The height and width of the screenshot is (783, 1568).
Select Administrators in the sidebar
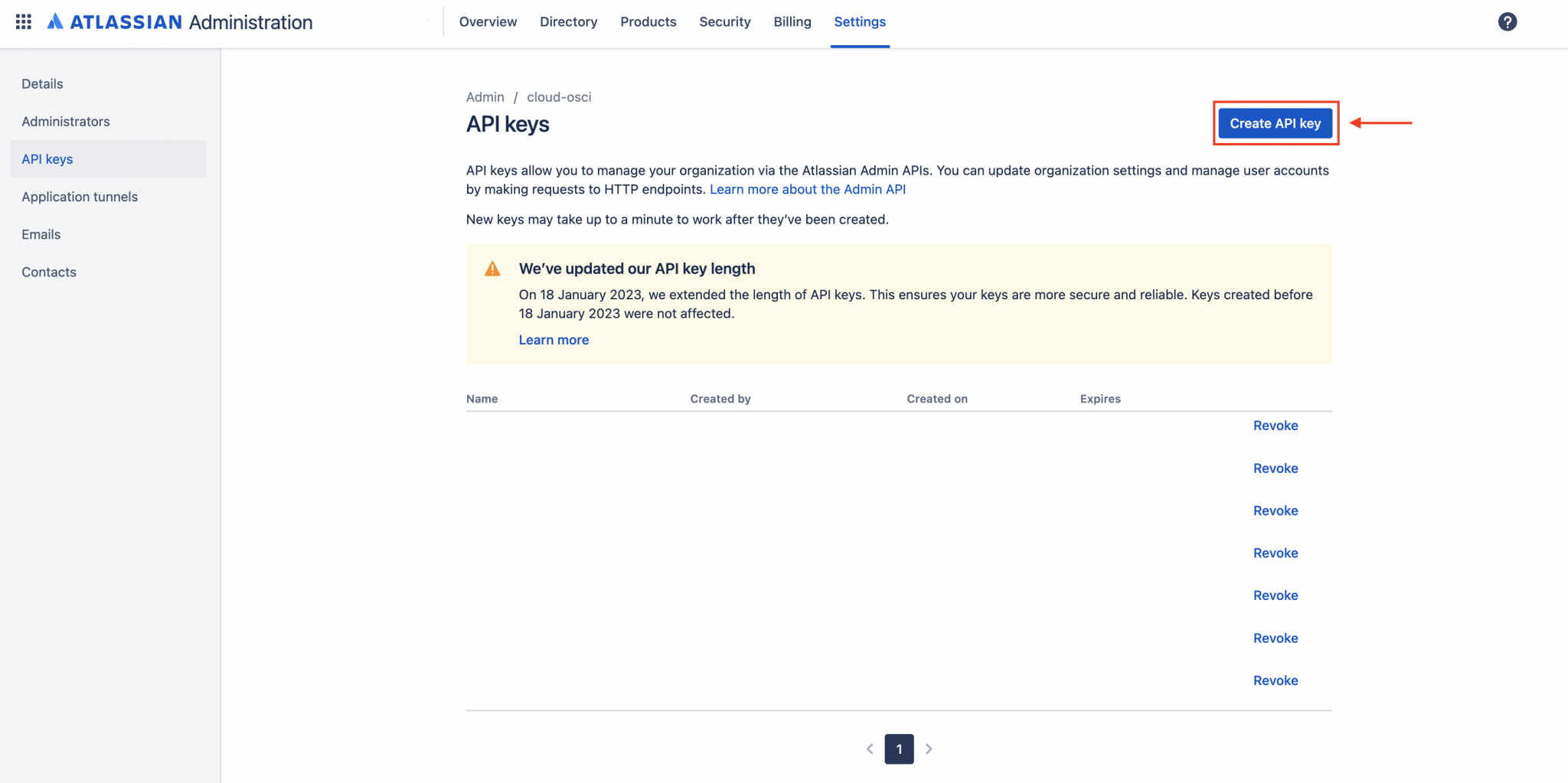point(66,121)
